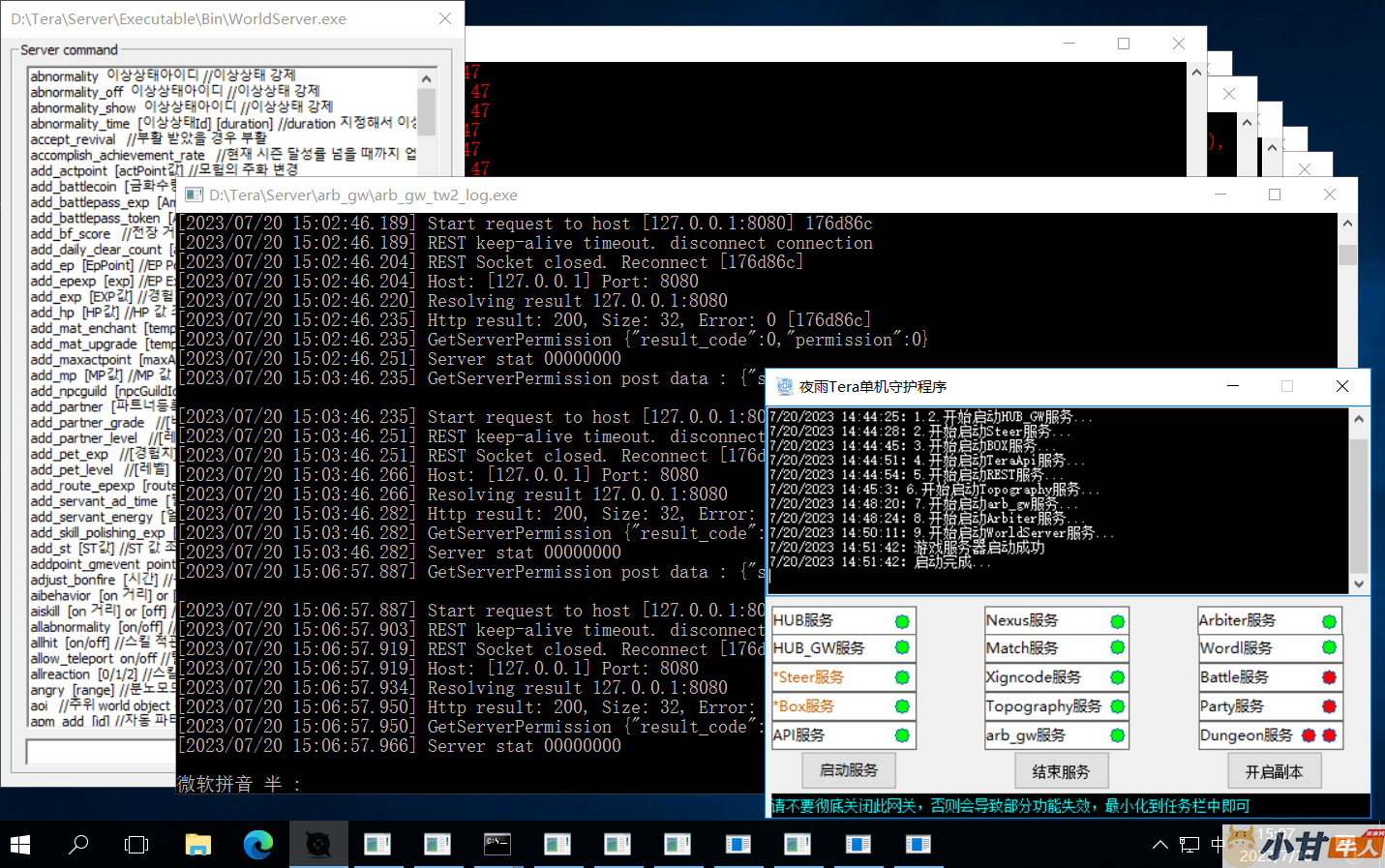Click the 开启副本 button
Viewport: 1385px width, 868px height.
1273,771
